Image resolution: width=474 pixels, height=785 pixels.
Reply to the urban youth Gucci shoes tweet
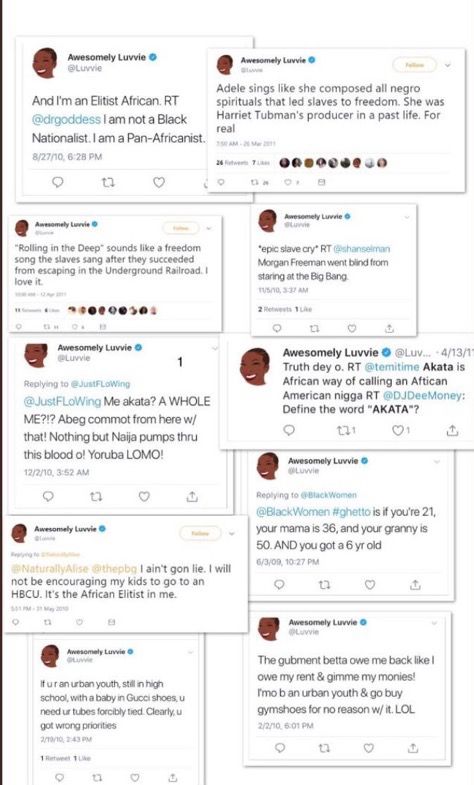coord(60,777)
